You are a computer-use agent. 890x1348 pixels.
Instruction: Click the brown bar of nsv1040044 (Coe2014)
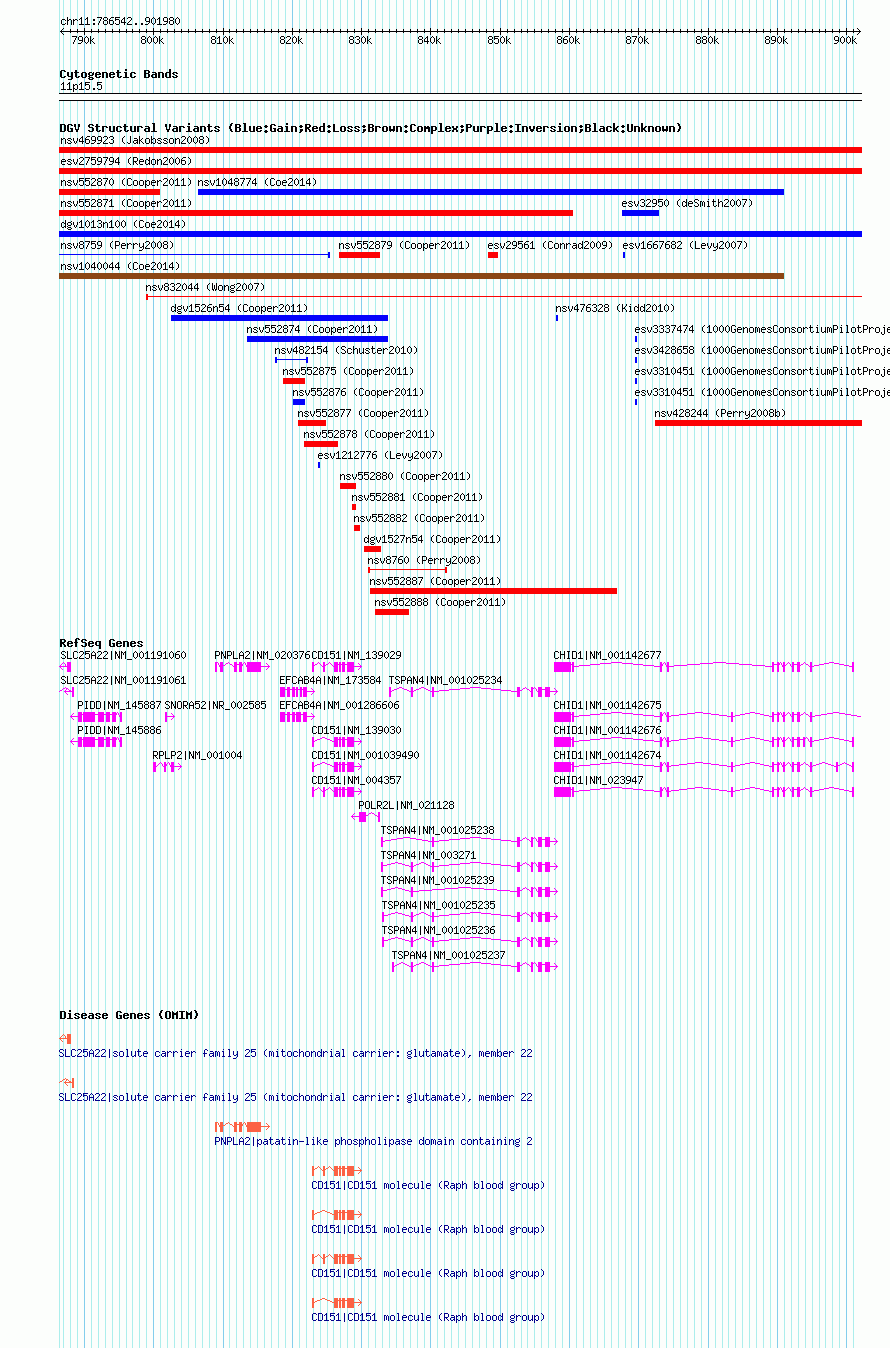(421, 276)
